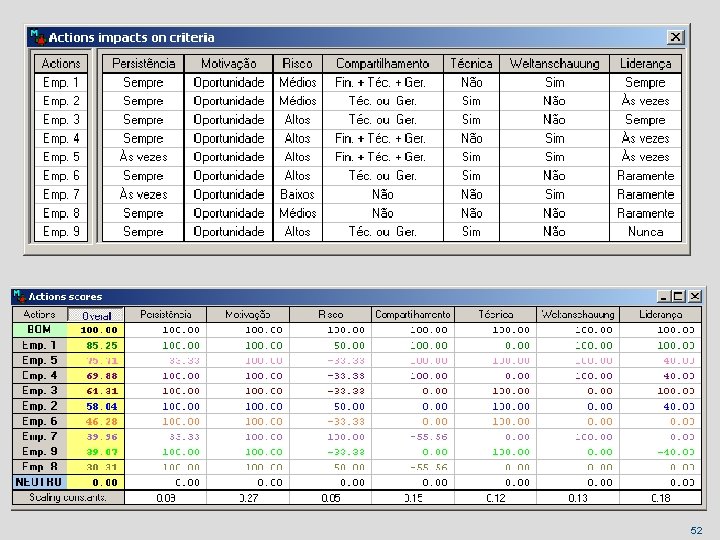Select Emp. 5 in the Actions list

[61, 157]
